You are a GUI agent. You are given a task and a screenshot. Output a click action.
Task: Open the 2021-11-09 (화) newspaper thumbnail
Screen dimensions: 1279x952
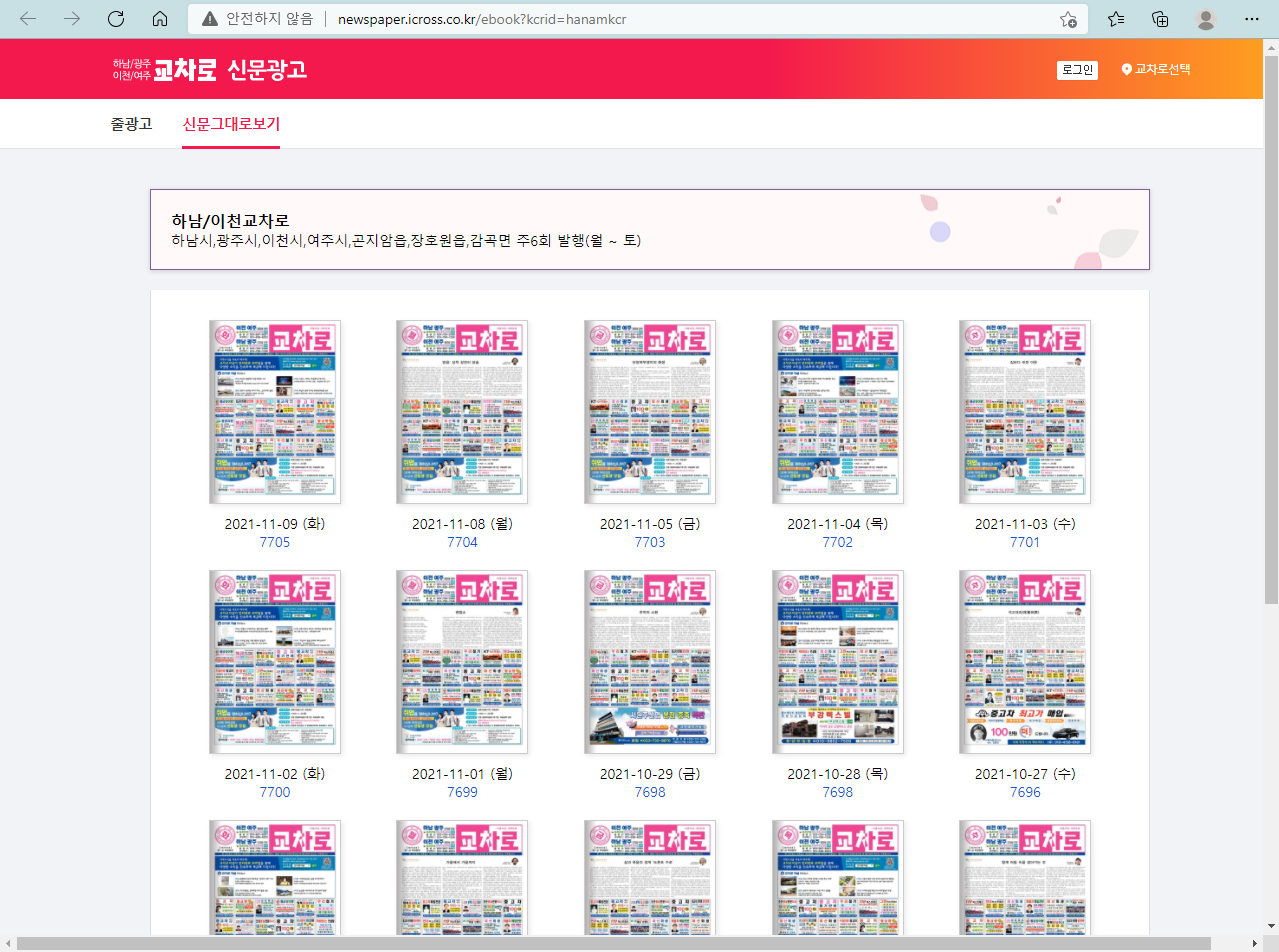tap(275, 412)
